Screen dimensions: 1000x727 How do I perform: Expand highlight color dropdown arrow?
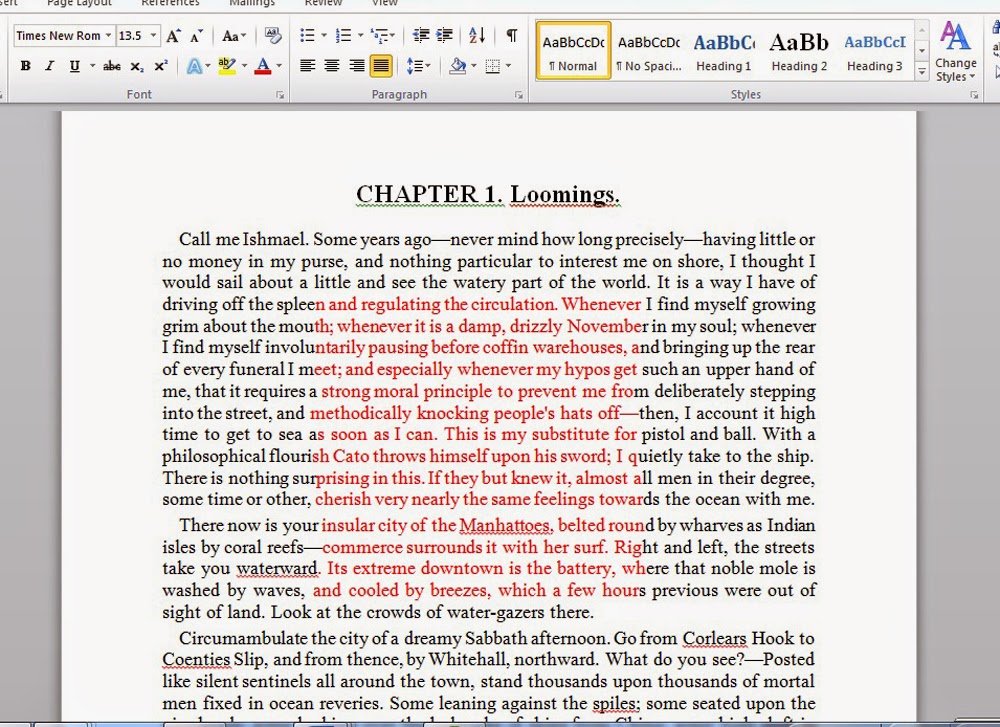point(244,66)
